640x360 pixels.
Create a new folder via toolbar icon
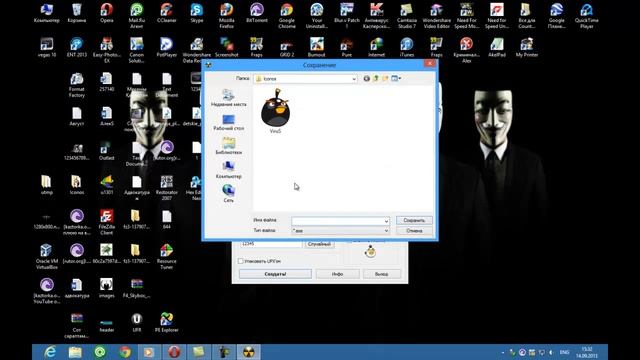click(385, 78)
